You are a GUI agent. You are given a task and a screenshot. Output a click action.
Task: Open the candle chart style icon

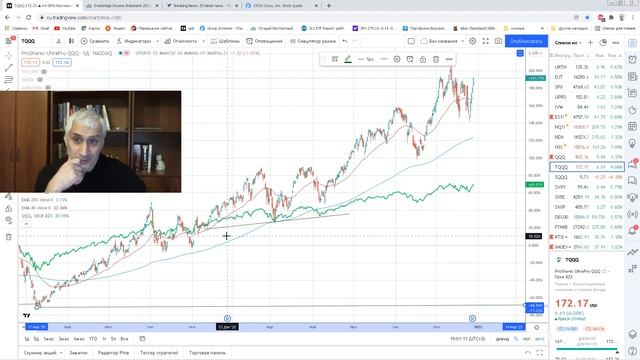71,41
